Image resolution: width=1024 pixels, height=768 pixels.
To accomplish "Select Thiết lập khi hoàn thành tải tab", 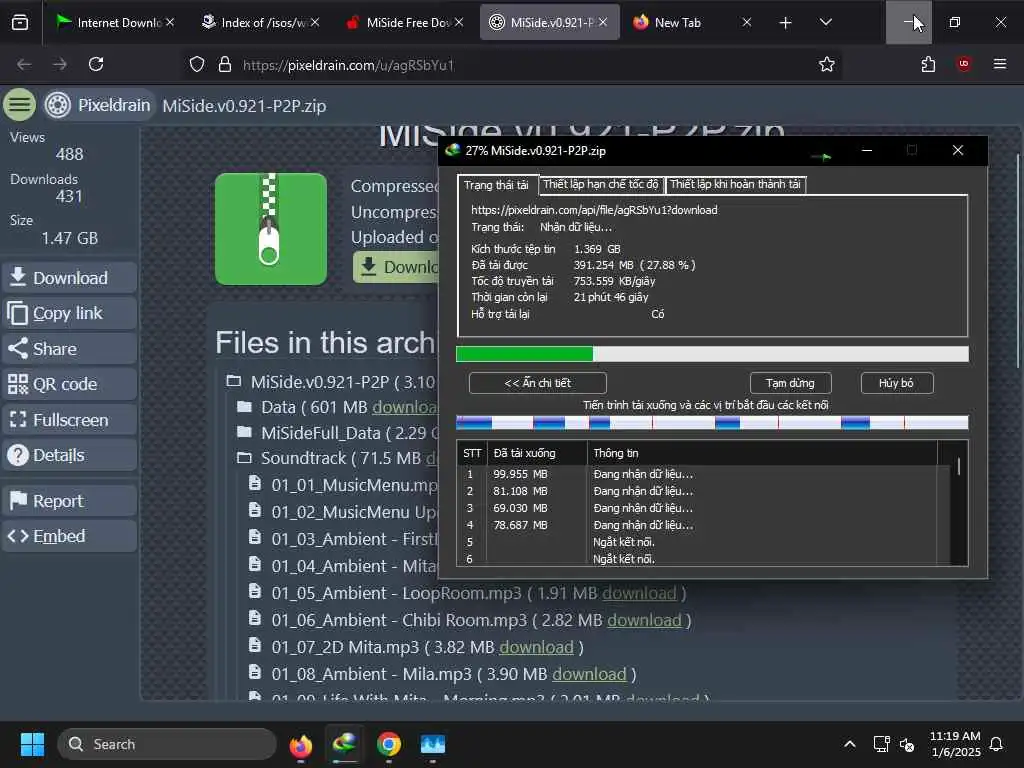I will pos(735,184).
